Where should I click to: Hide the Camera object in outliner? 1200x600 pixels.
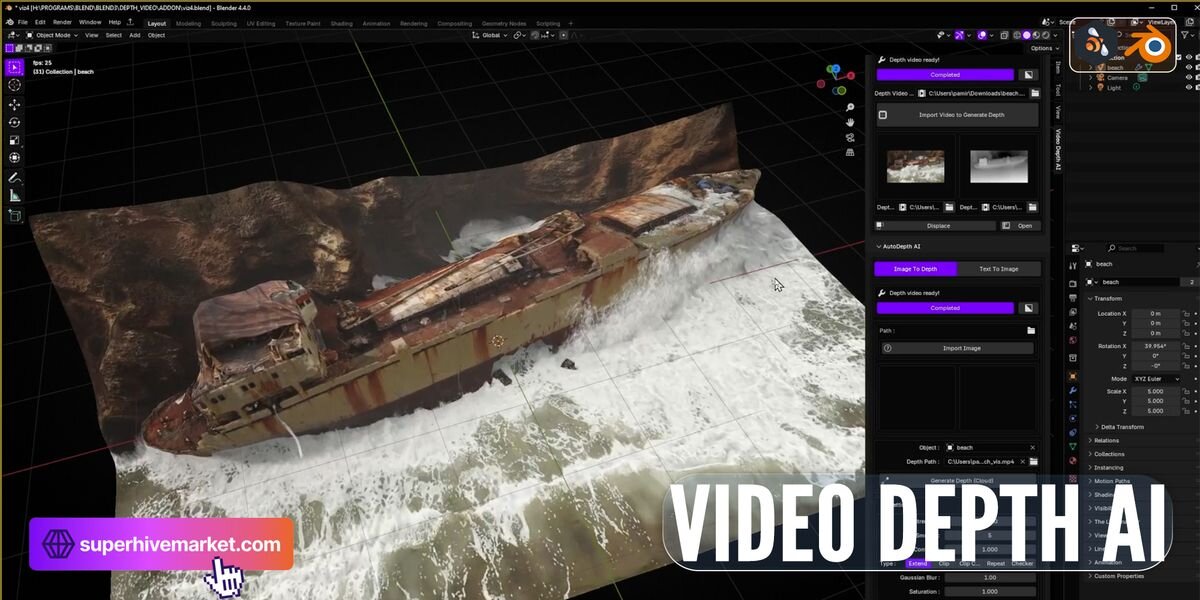pyautogui.click(x=1189, y=78)
